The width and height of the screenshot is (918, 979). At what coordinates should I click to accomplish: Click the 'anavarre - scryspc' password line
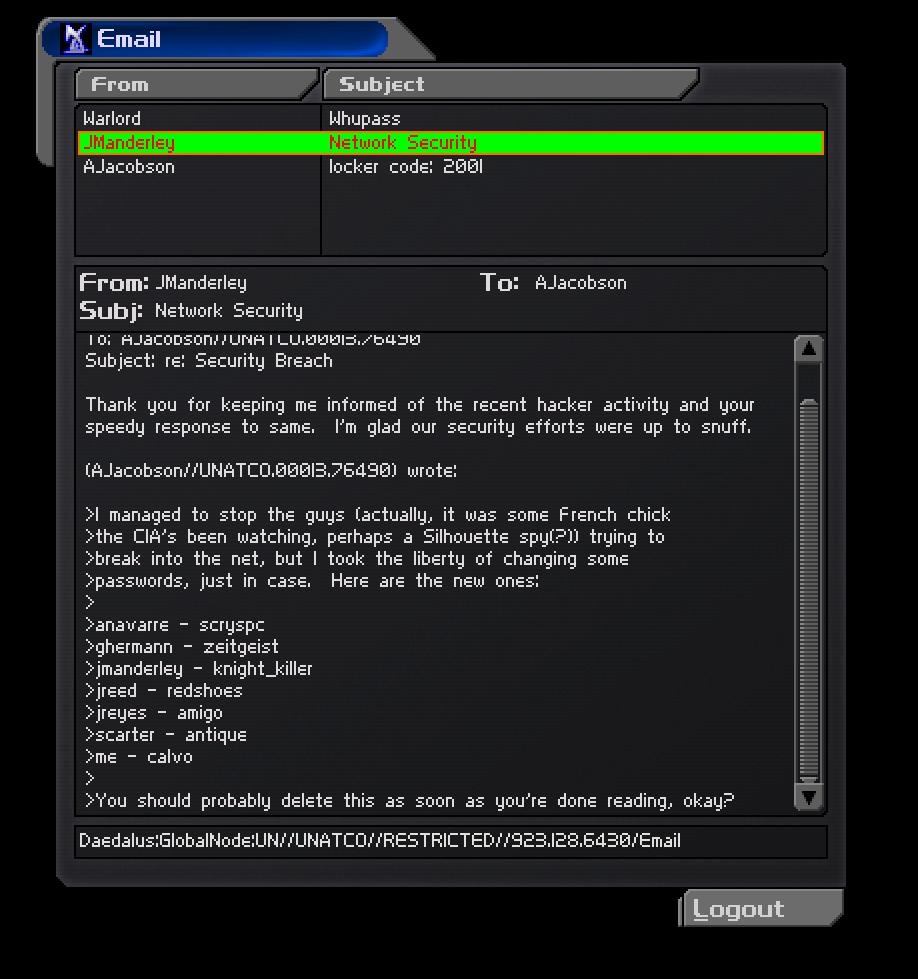click(x=175, y=625)
